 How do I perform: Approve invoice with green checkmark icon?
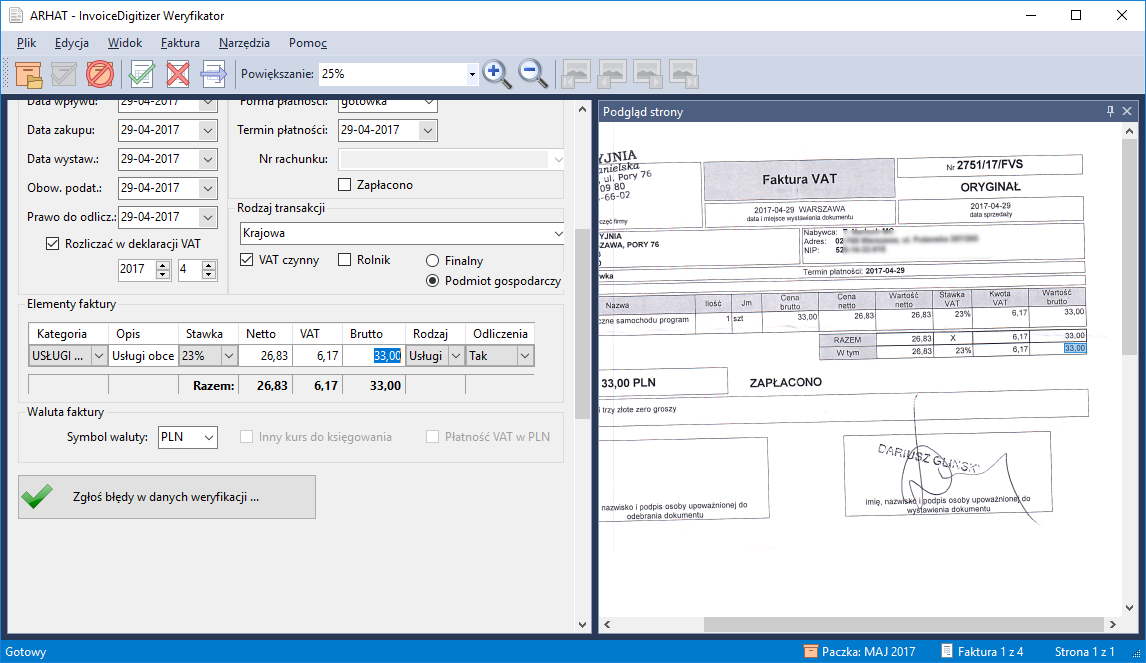click(x=142, y=74)
